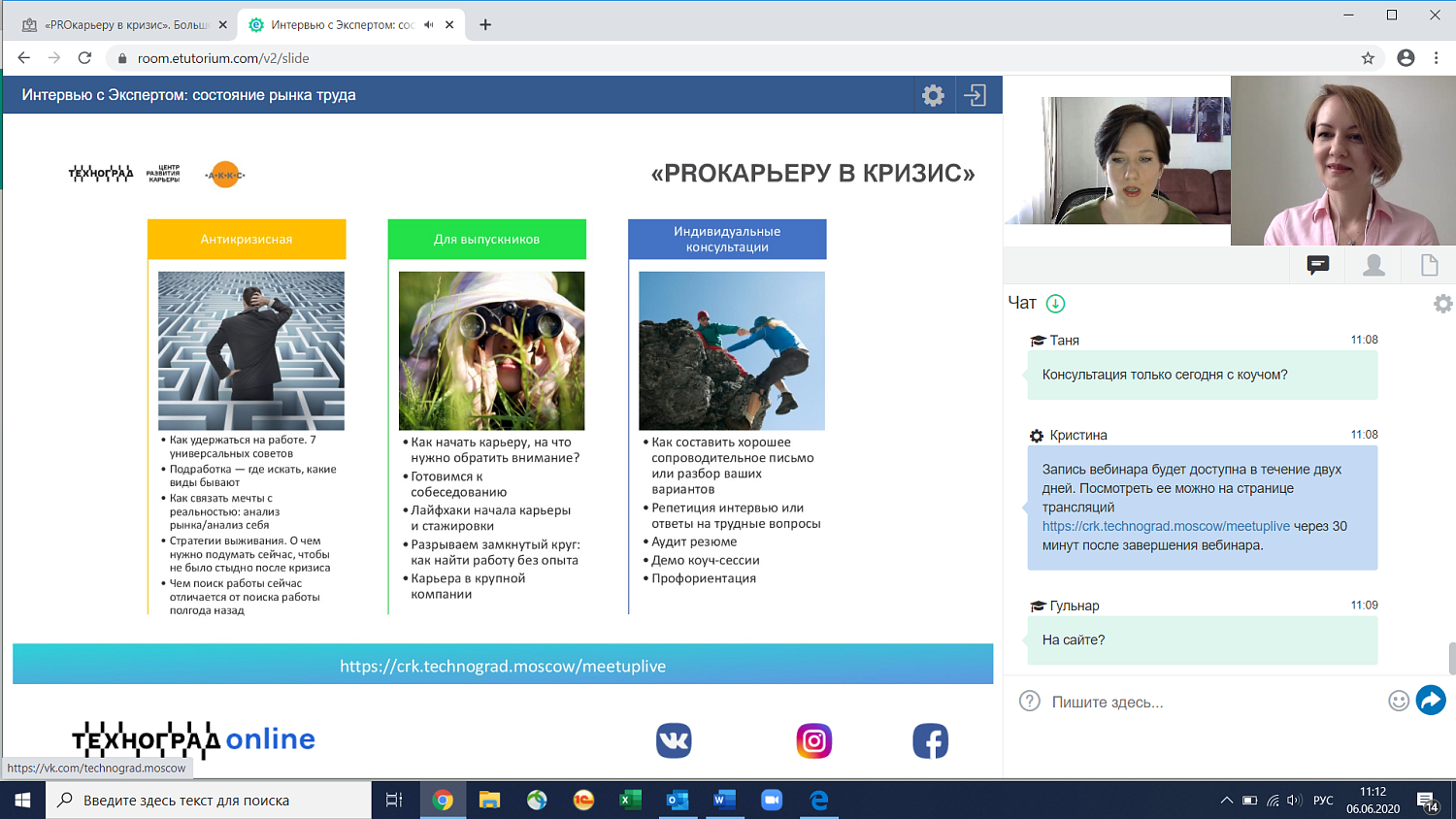Open the emoji picker in chat
Image resolution: width=1456 pixels, height=819 pixels.
click(x=1398, y=701)
